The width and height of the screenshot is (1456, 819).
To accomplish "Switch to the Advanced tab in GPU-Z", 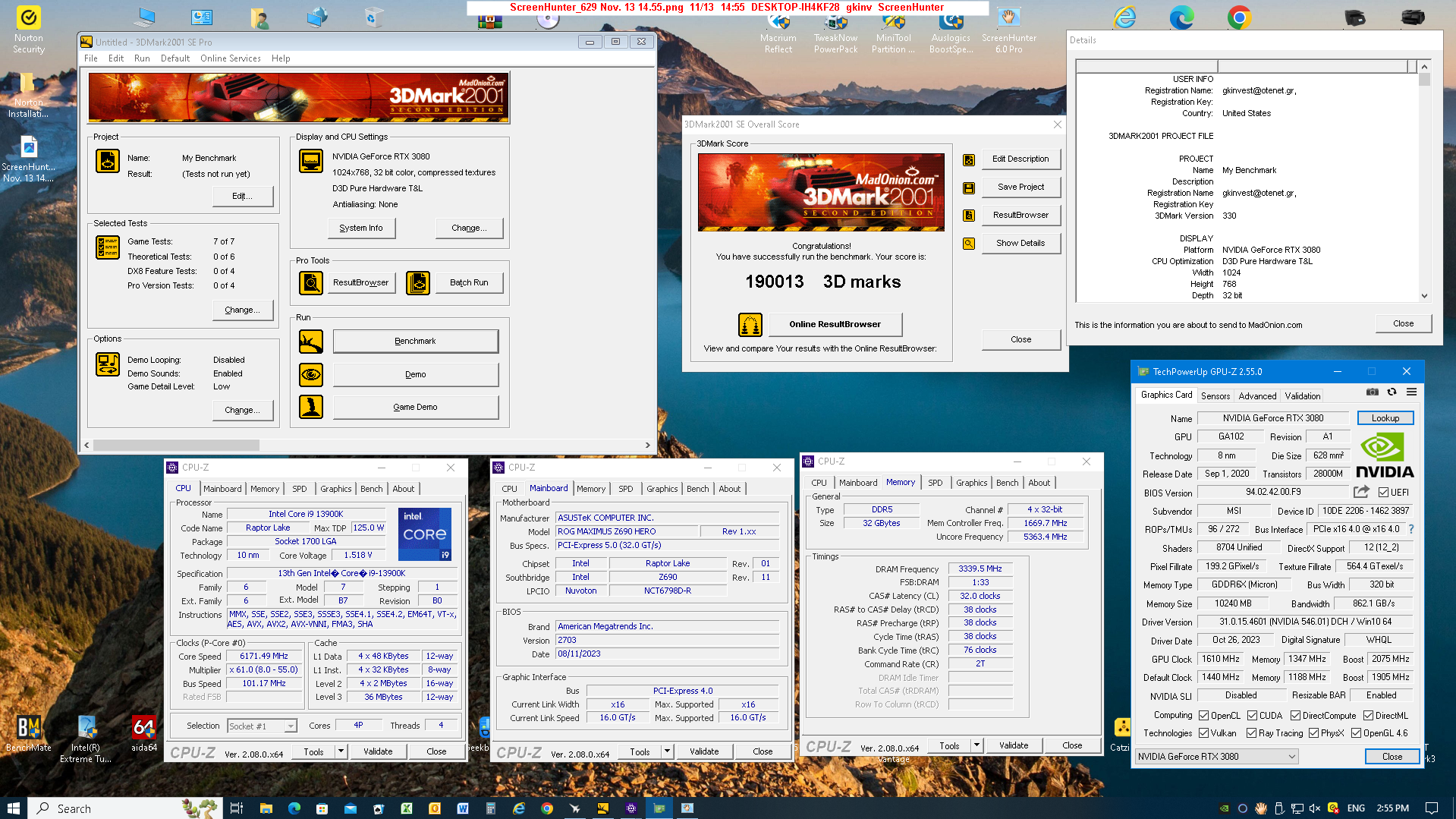I will pyautogui.click(x=1257, y=396).
